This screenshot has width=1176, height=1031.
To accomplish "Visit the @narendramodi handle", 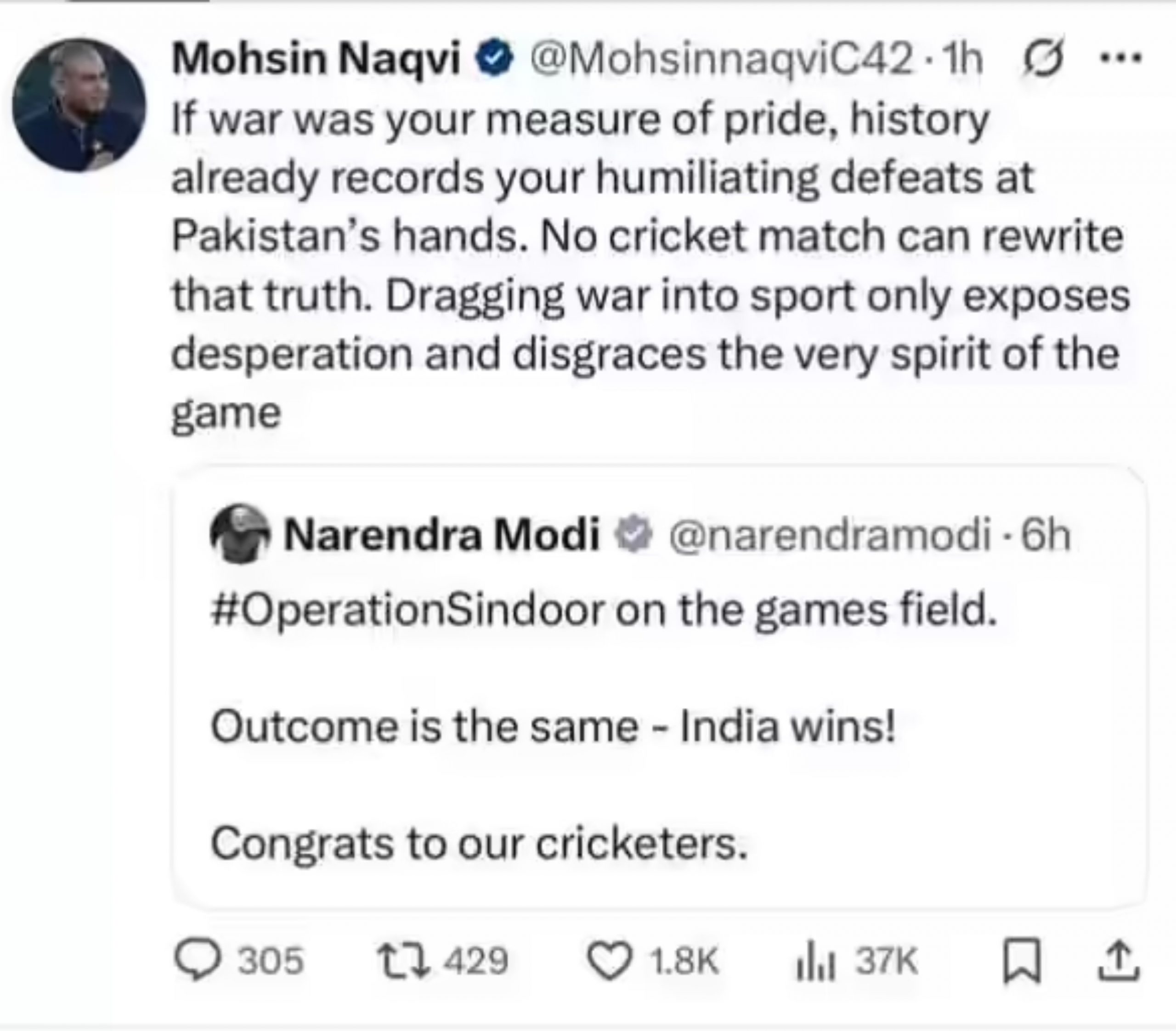I will pos(829,535).
